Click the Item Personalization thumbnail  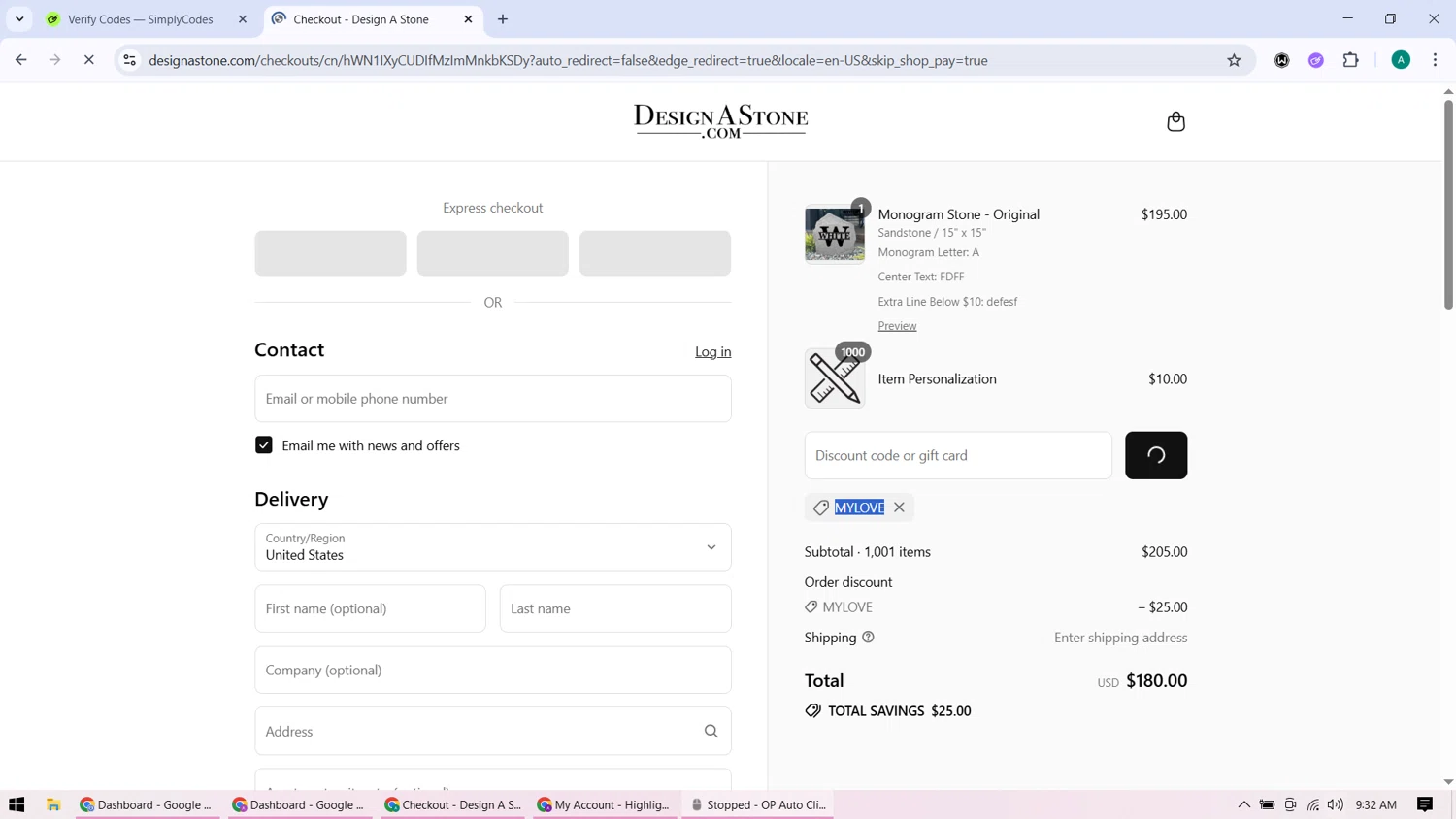pyautogui.click(x=834, y=378)
